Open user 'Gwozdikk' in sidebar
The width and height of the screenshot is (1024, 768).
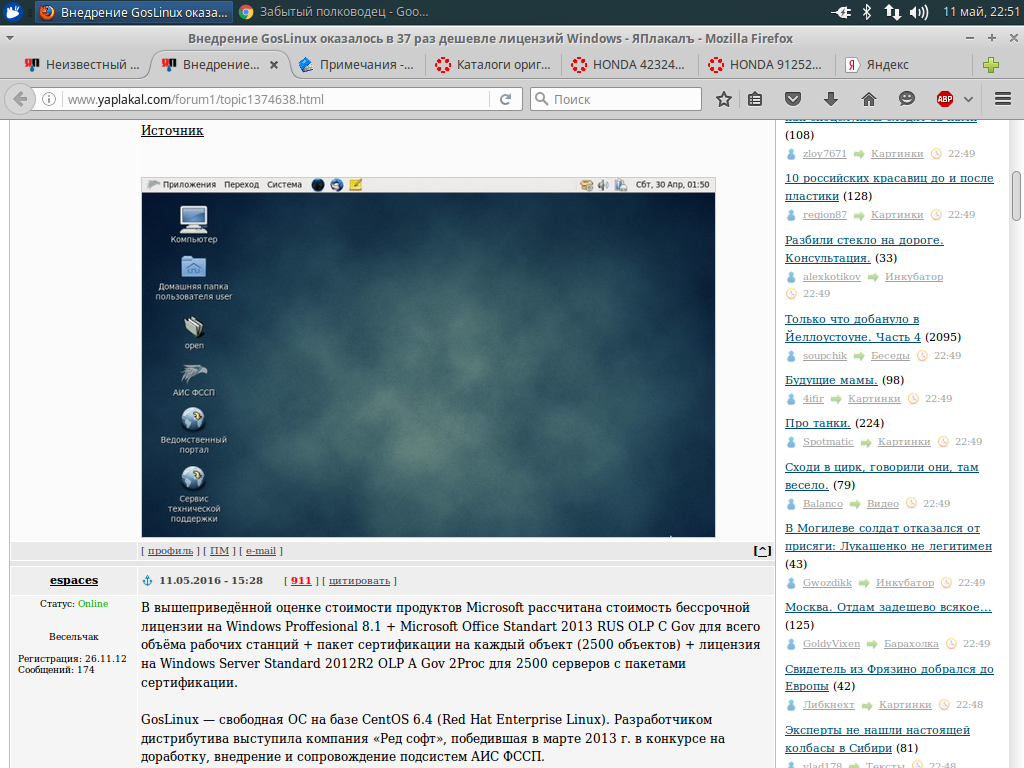(x=827, y=583)
